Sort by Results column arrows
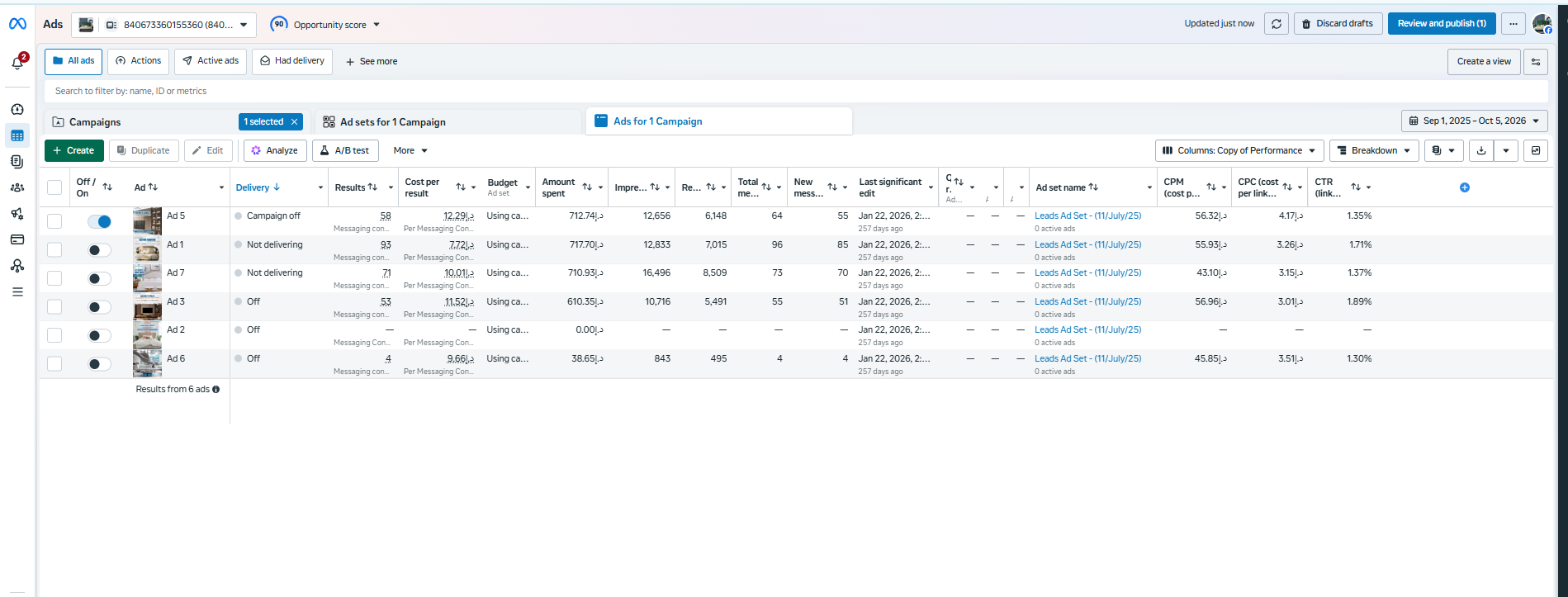 pos(372,187)
